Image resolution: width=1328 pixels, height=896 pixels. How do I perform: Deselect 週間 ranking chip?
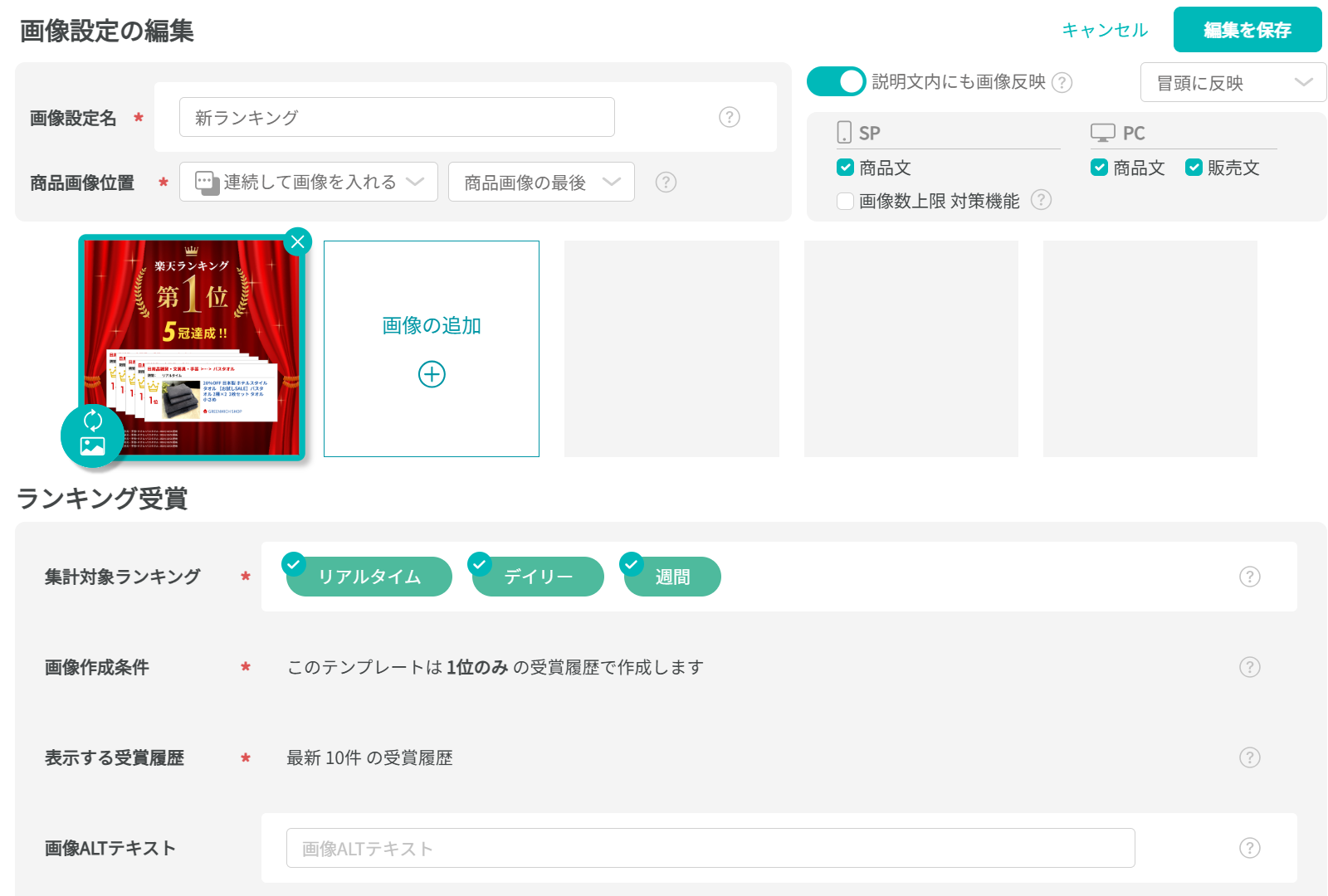(x=672, y=577)
